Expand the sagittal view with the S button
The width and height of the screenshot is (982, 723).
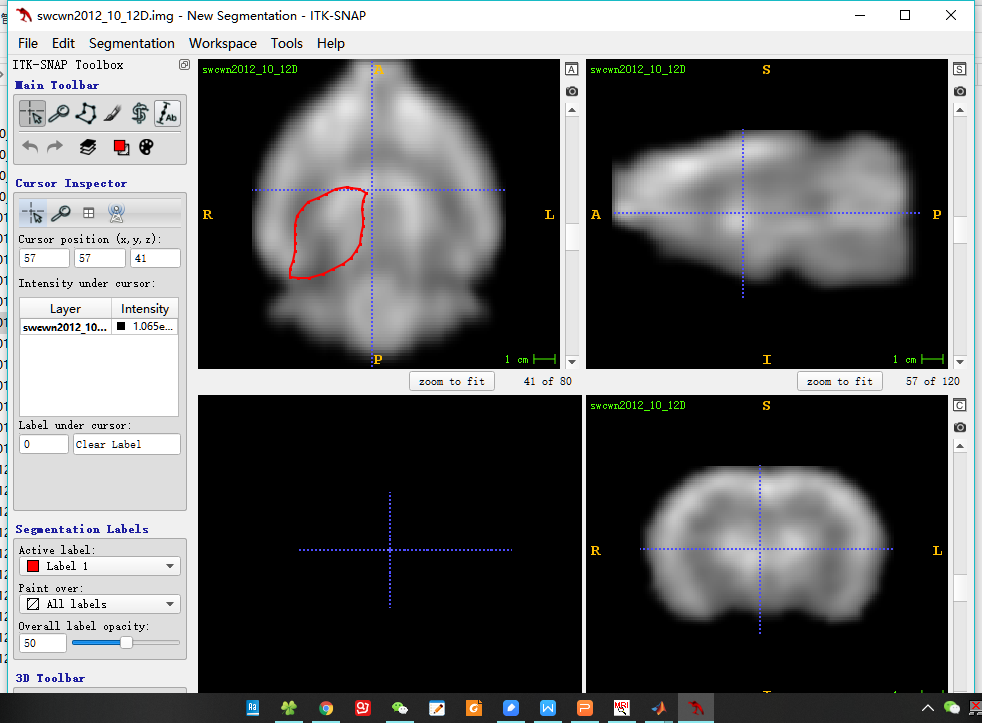959,69
